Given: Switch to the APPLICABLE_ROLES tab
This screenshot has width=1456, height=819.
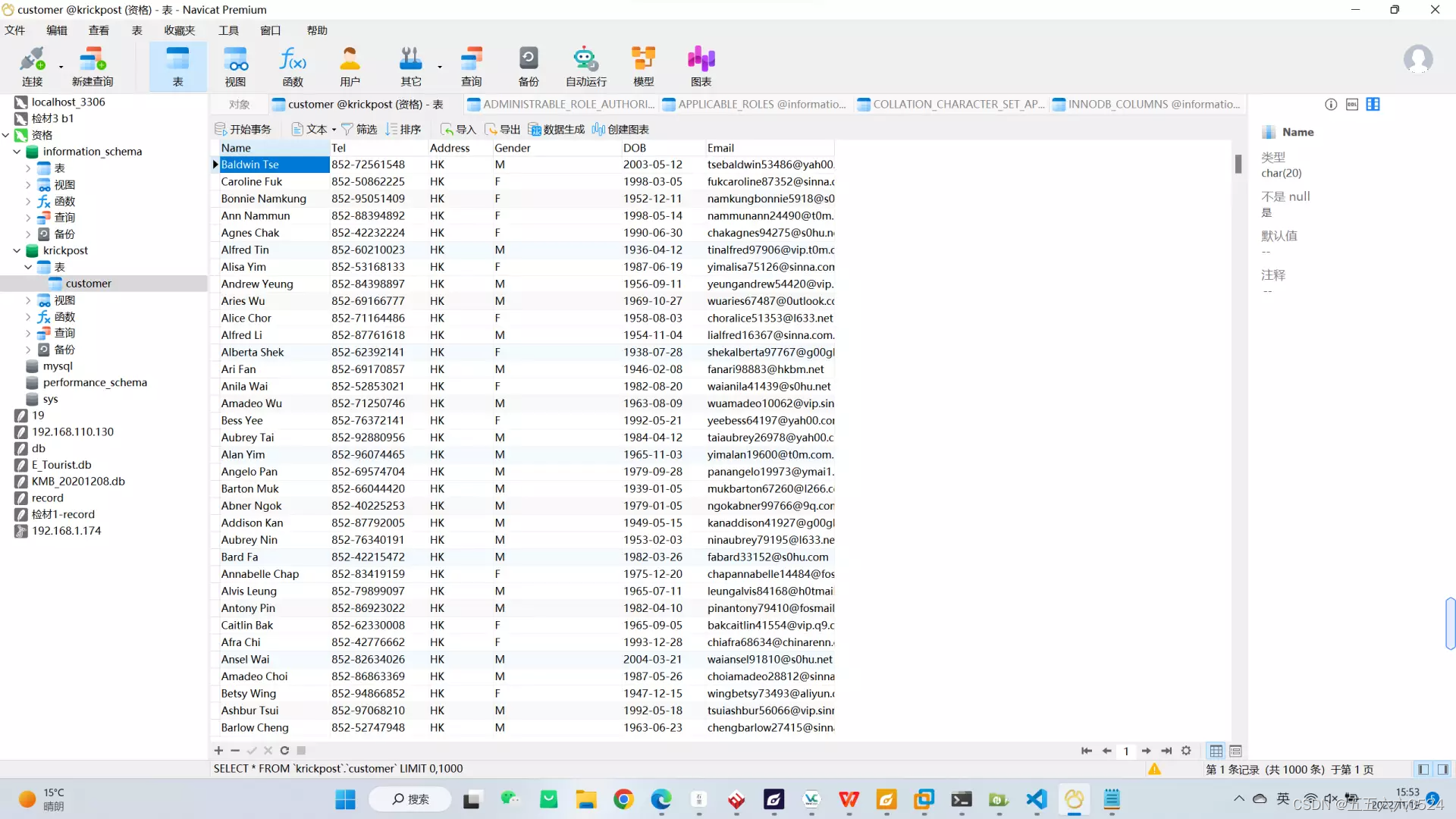Looking at the screenshot, I should click(754, 105).
